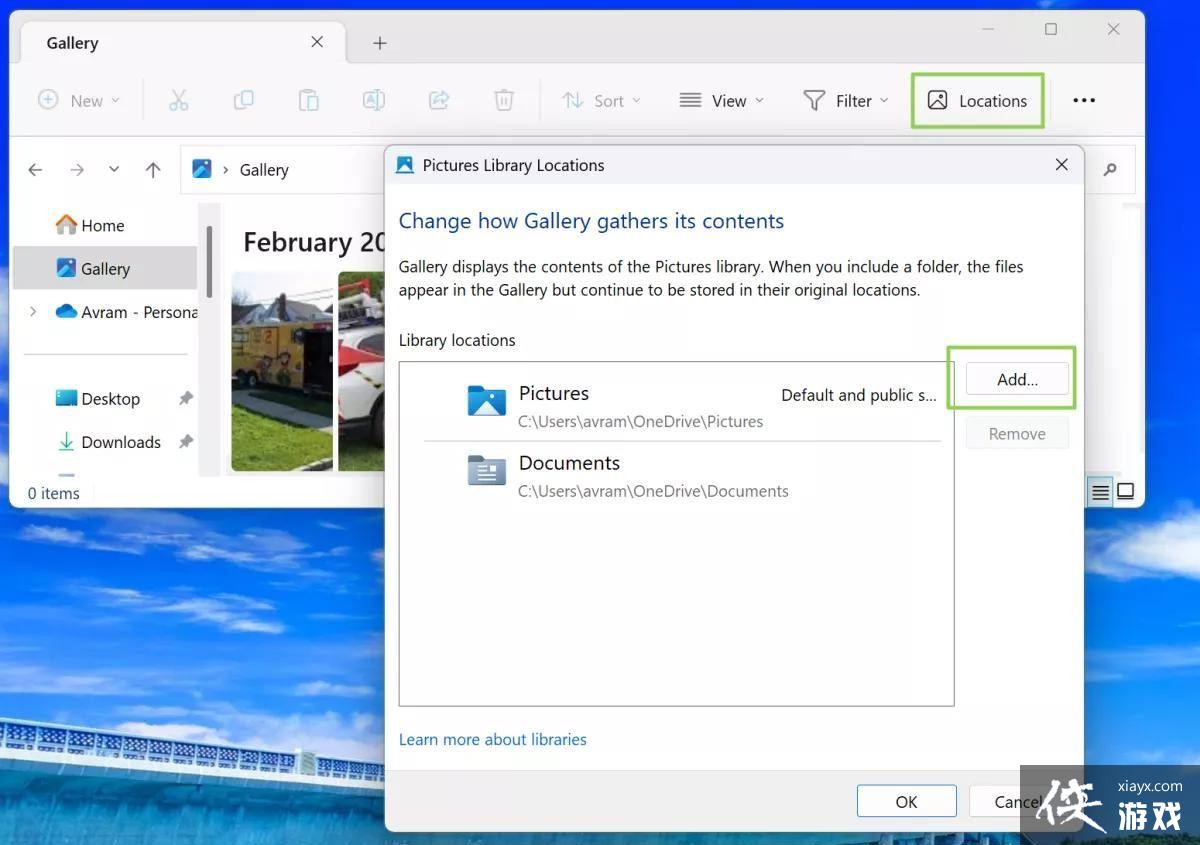
Task: Click the Rename icon in toolbar
Action: coord(373,100)
